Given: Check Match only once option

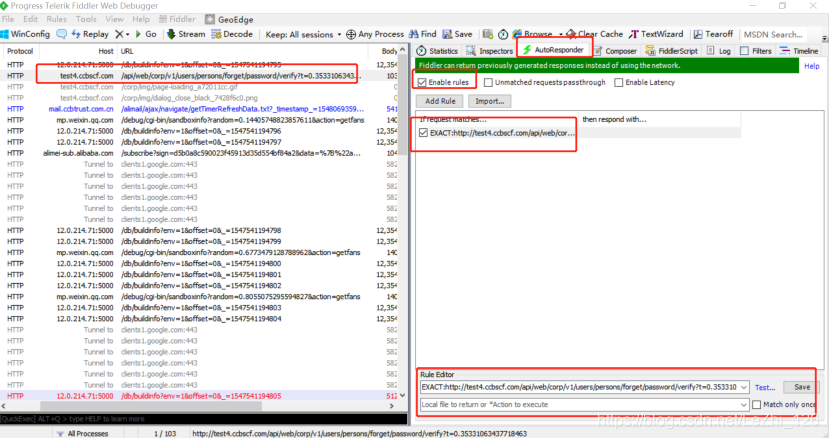Looking at the screenshot, I should (x=757, y=405).
